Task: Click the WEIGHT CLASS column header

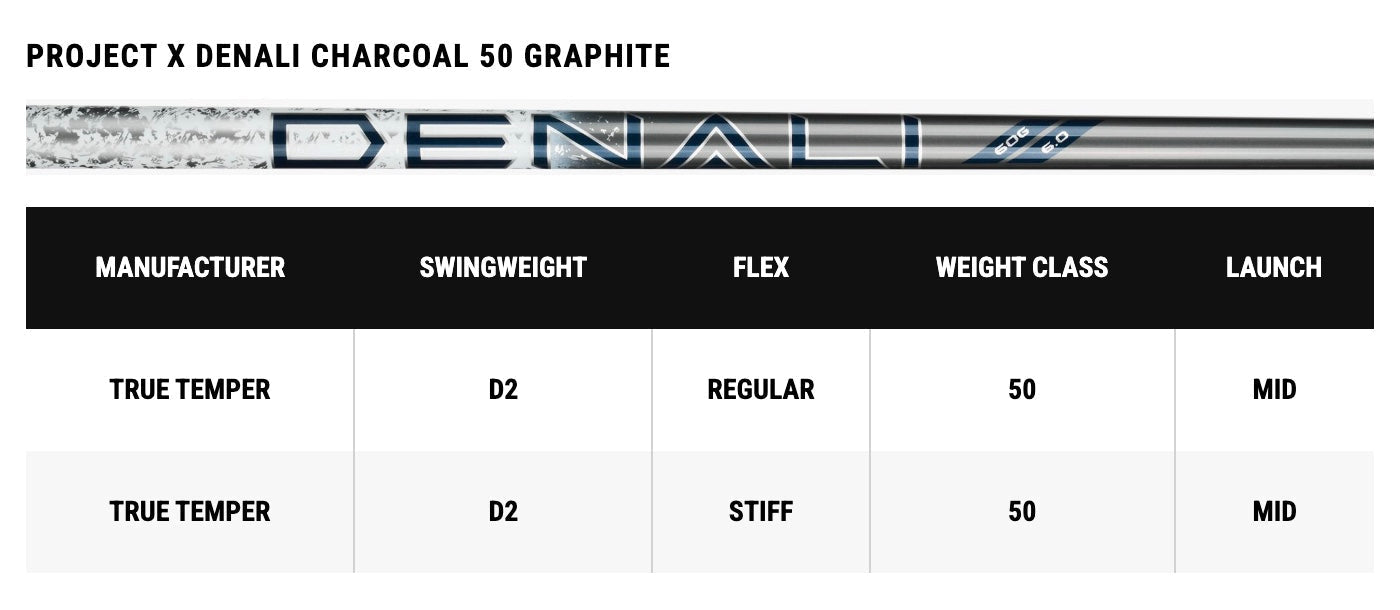Action: (1022, 267)
